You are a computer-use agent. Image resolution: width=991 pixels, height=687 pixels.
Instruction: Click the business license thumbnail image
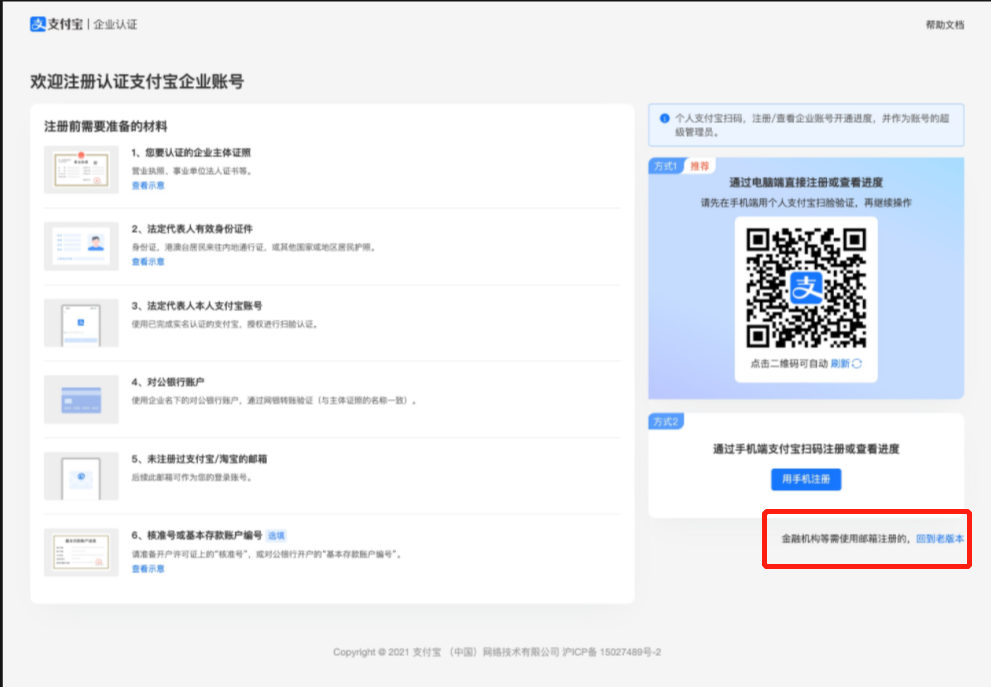point(81,169)
